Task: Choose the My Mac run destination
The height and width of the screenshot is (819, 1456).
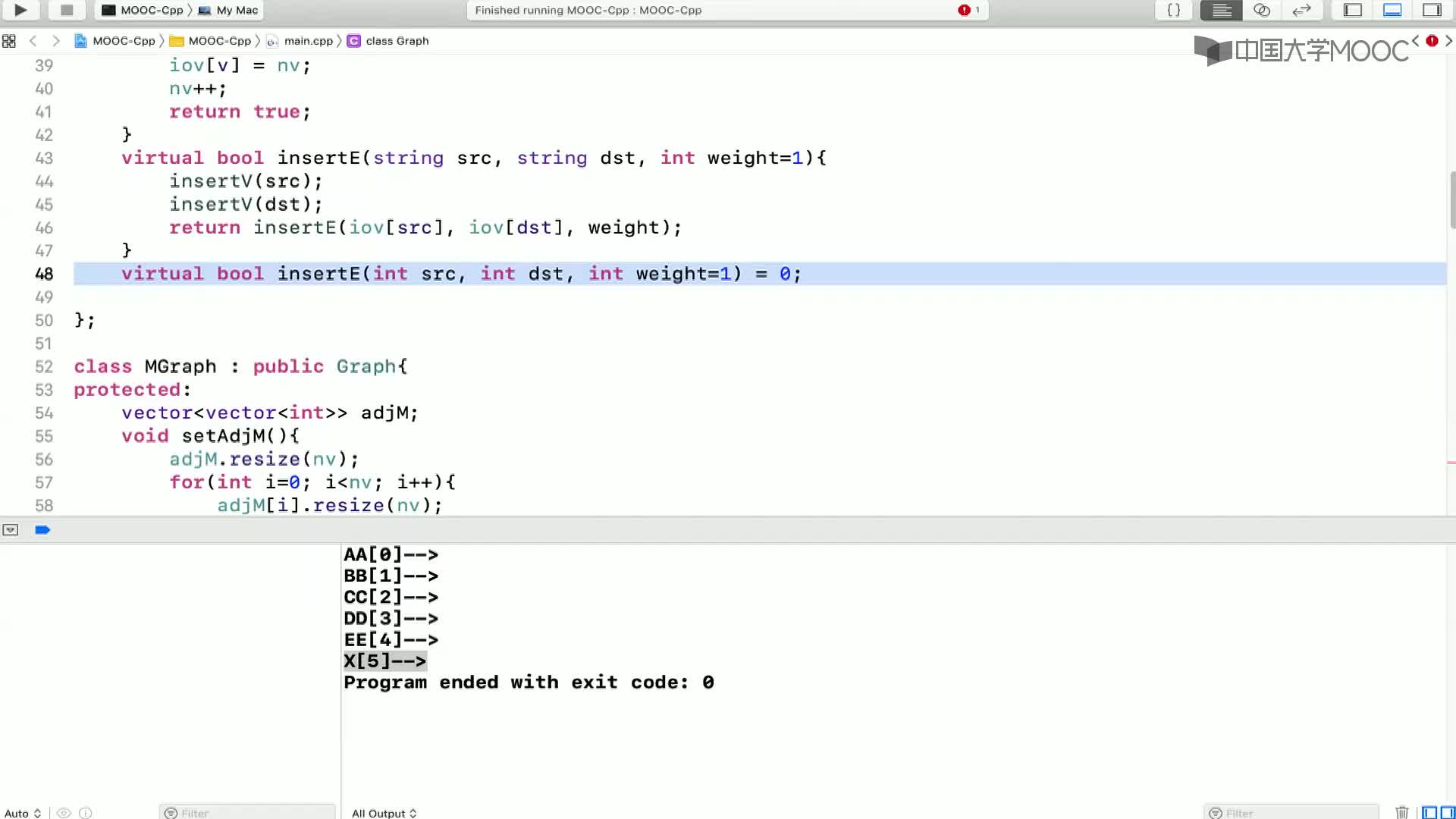Action: tap(228, 10)
